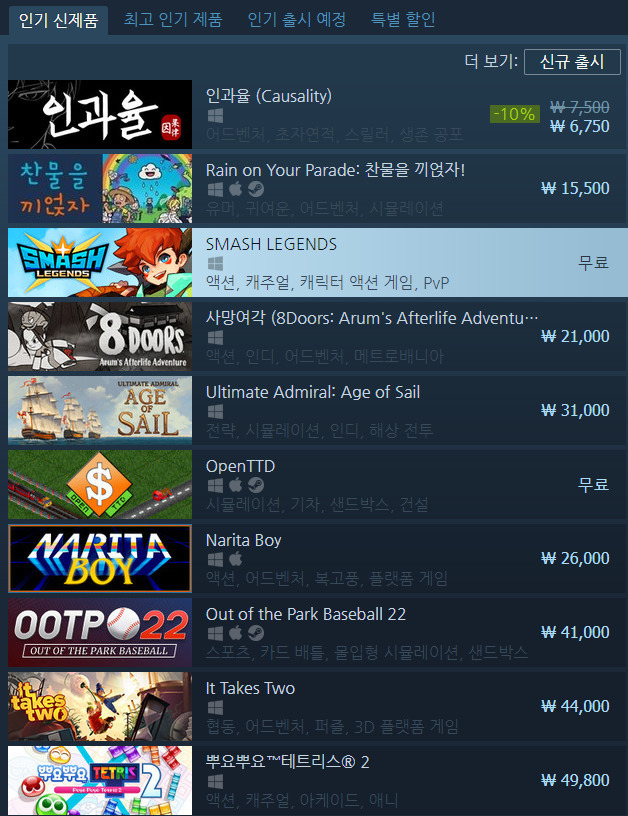Click the ₩ 21,000 price of 8Doors
The image size is (628, 816).
(x=575, y=336)
